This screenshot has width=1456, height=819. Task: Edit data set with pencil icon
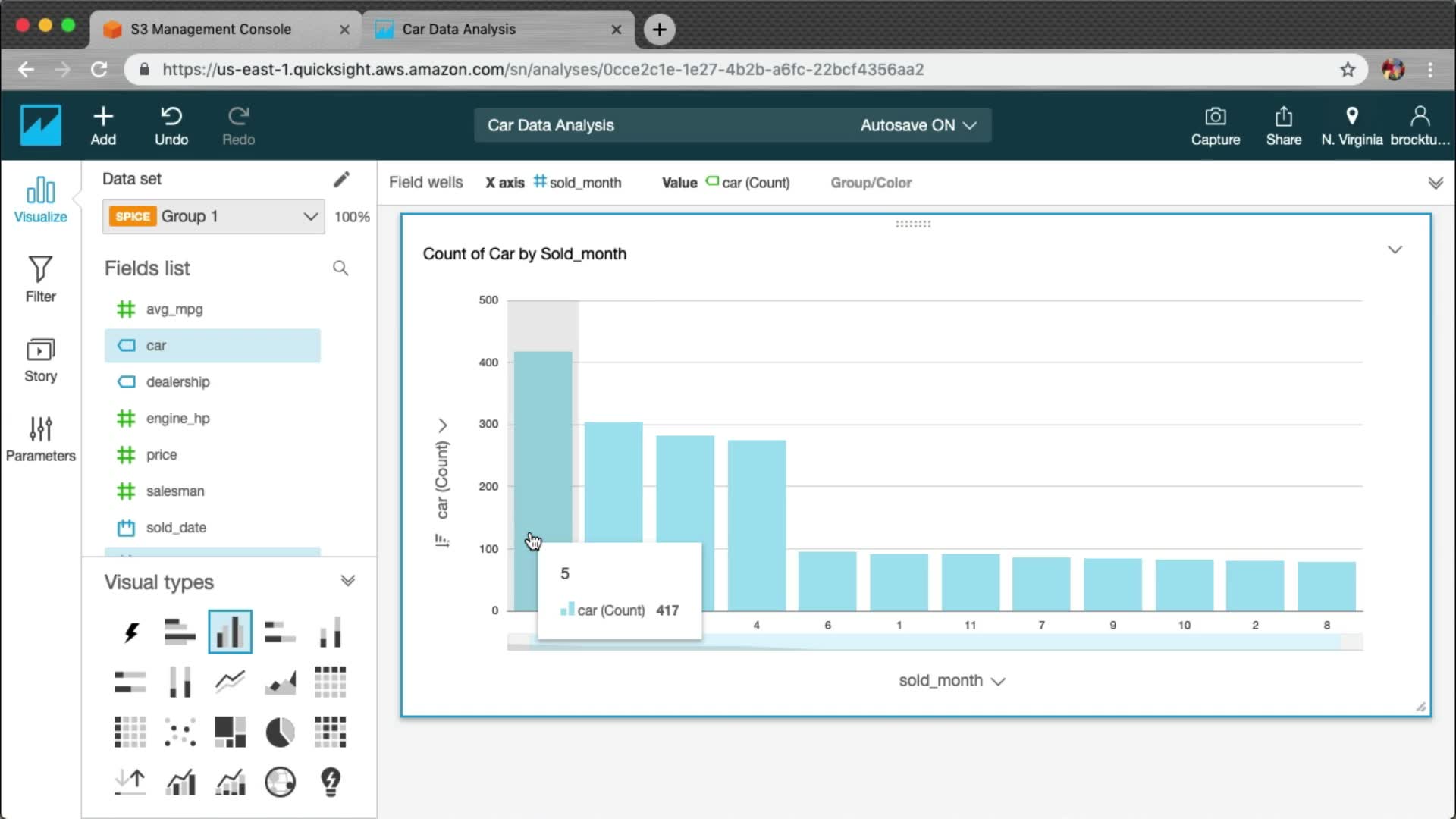341,179
